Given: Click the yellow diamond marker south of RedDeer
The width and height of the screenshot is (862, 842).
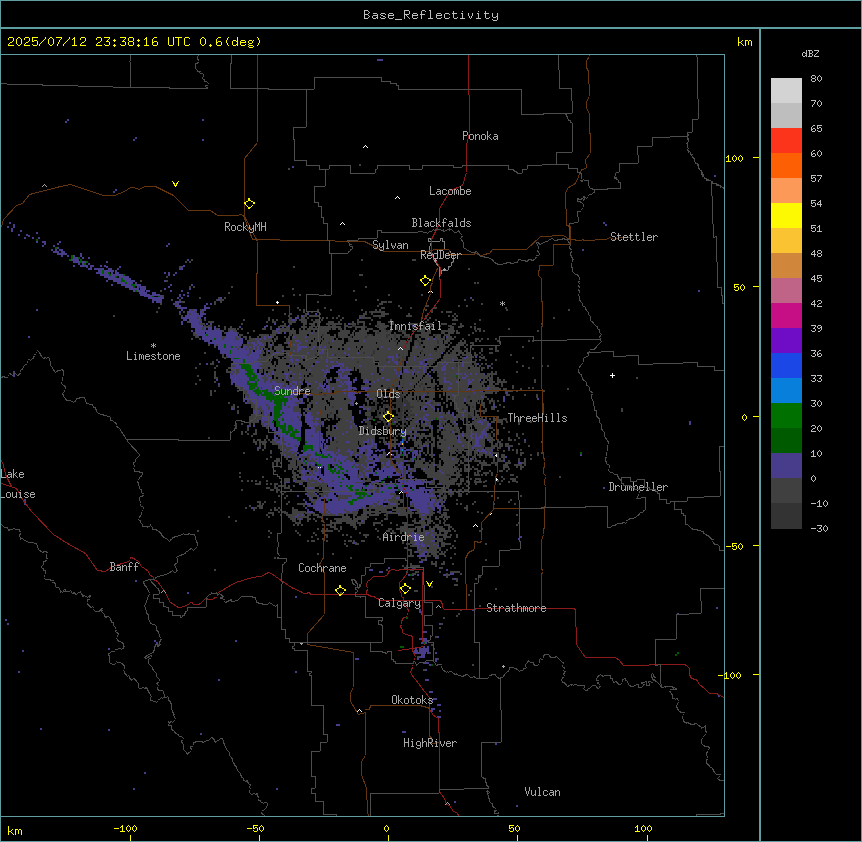Looking at the screenshot, I should tap(426, 281).
